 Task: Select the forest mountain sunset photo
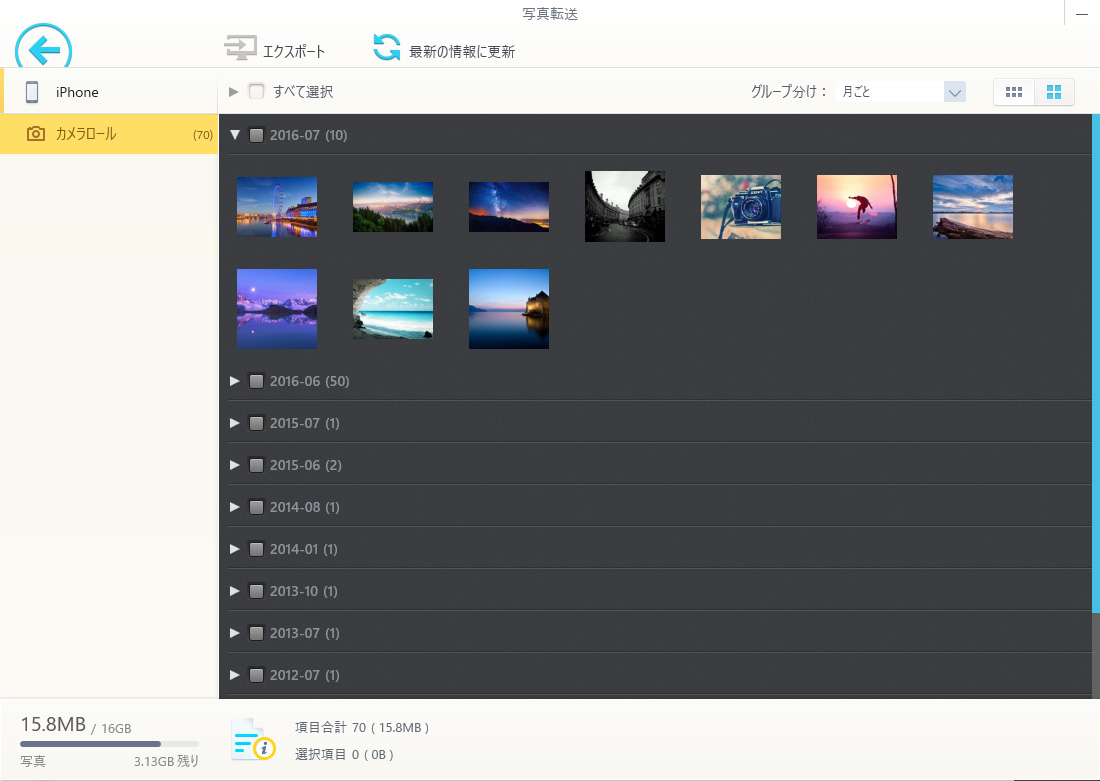click(393, 207)
